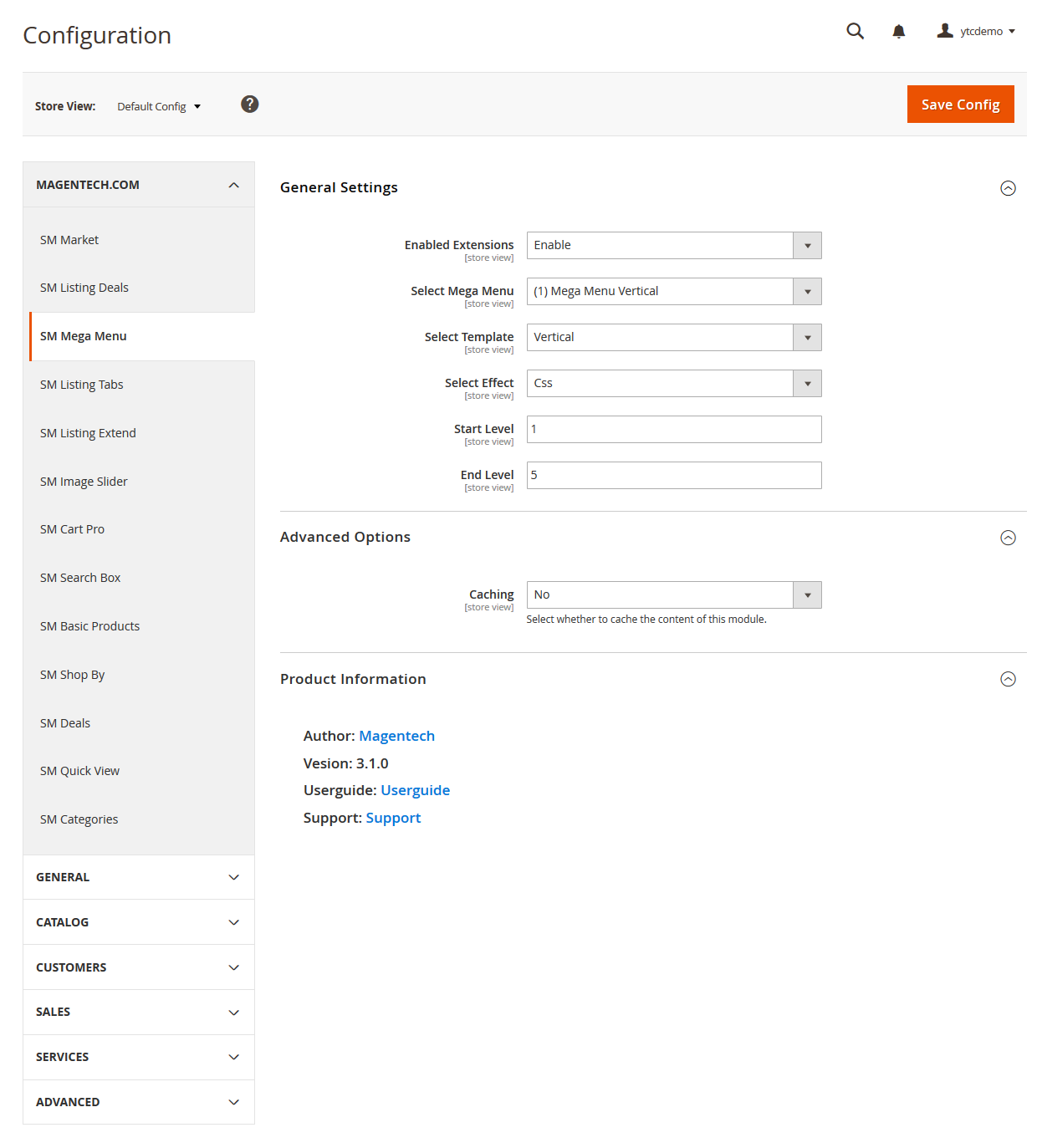1037x1148 pixels.
Task: Click the Save Config button
Action: (x=960, y=105)
